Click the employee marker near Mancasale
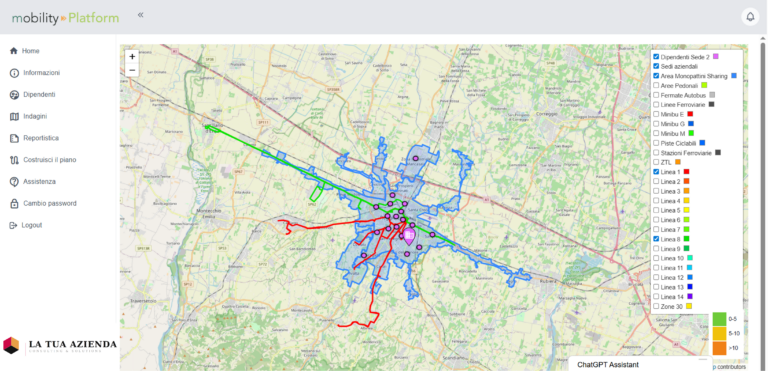Image resolution: width=768 pixels, height=371 pixels. coord(415,158)
